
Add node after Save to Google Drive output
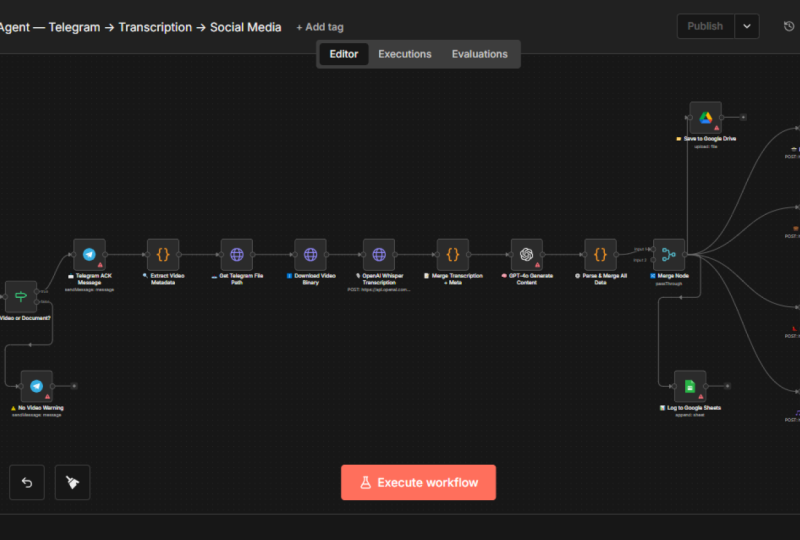tap(743, 117)
